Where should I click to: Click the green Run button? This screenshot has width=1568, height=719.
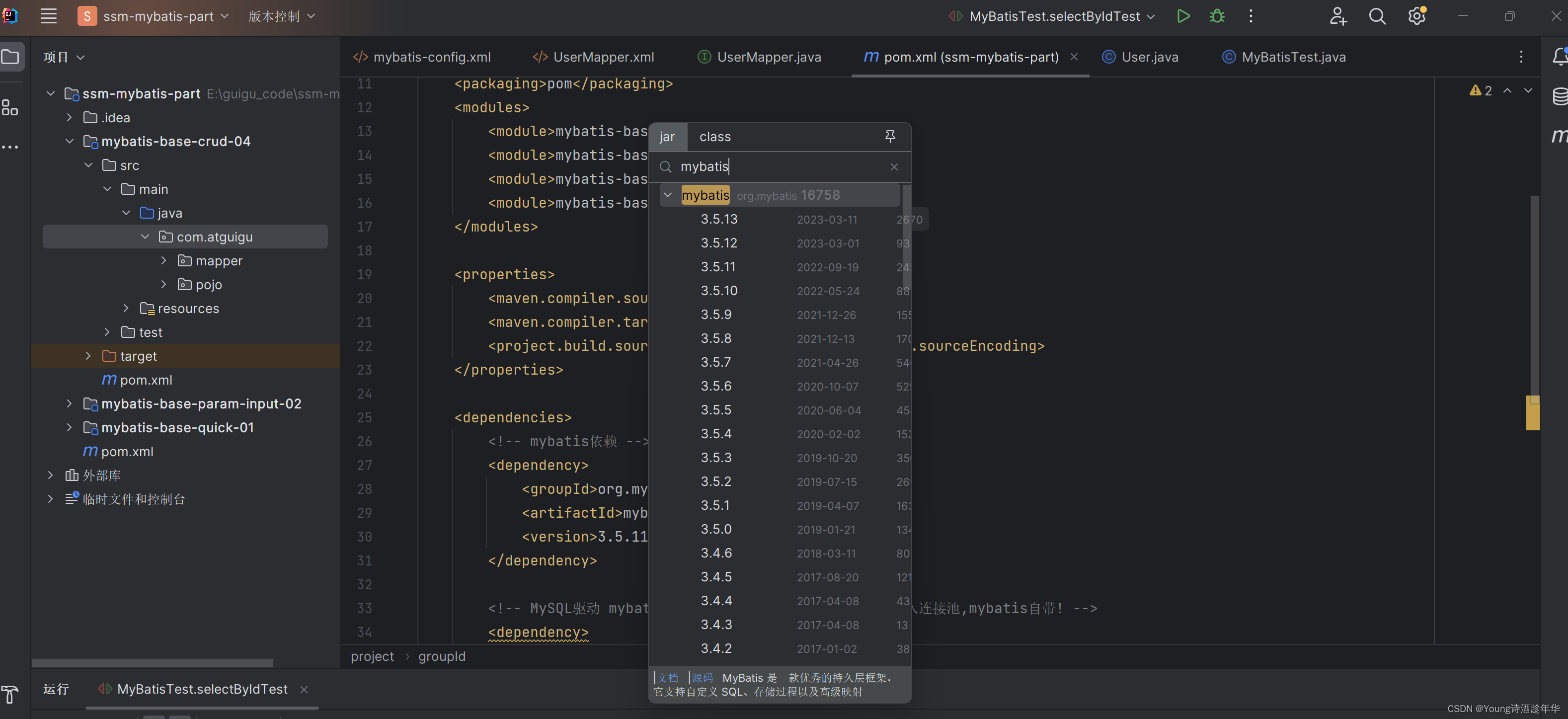(x=1182, y=16)
